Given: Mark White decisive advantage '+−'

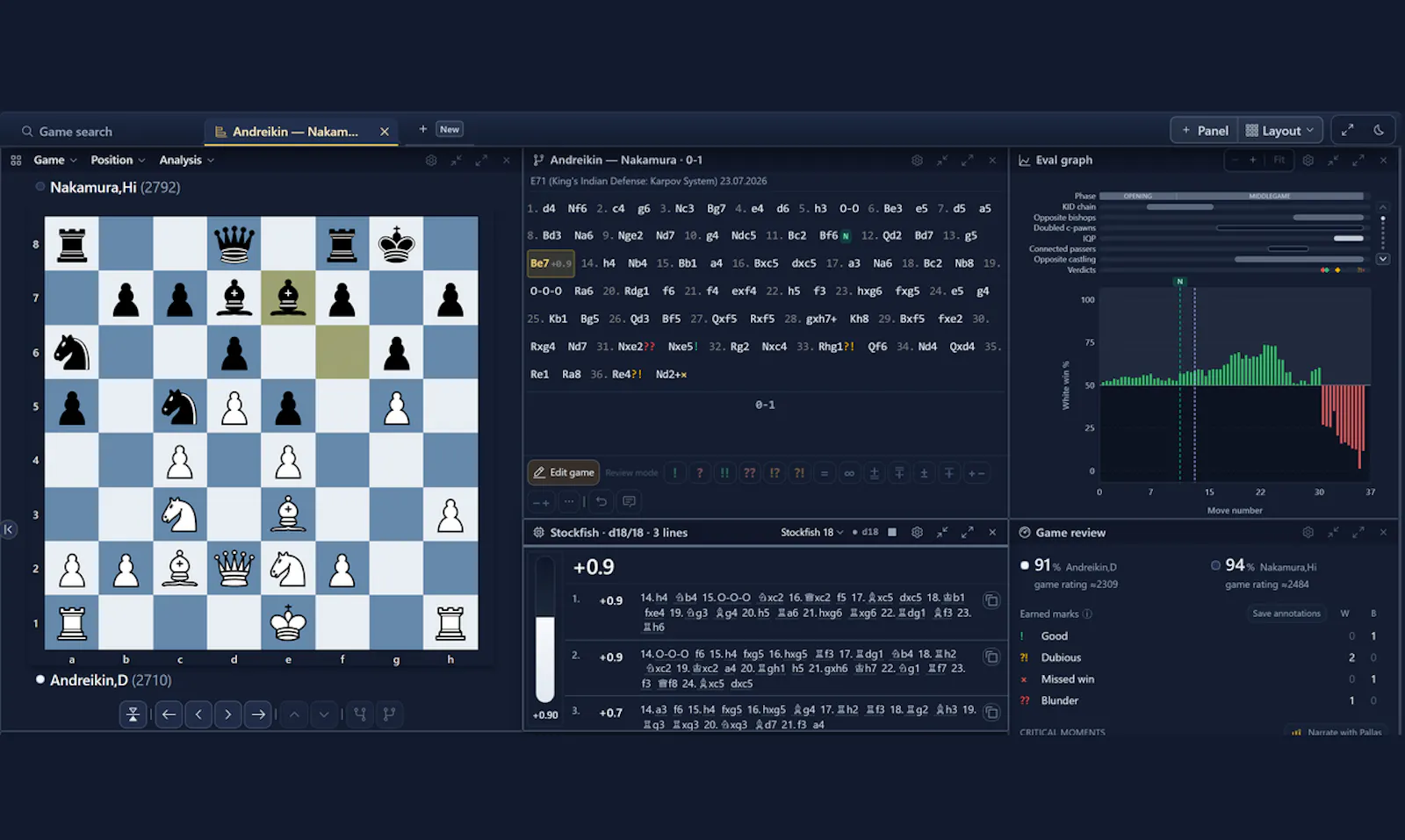Looking at the screenshot, I should (x=976, y=472).
